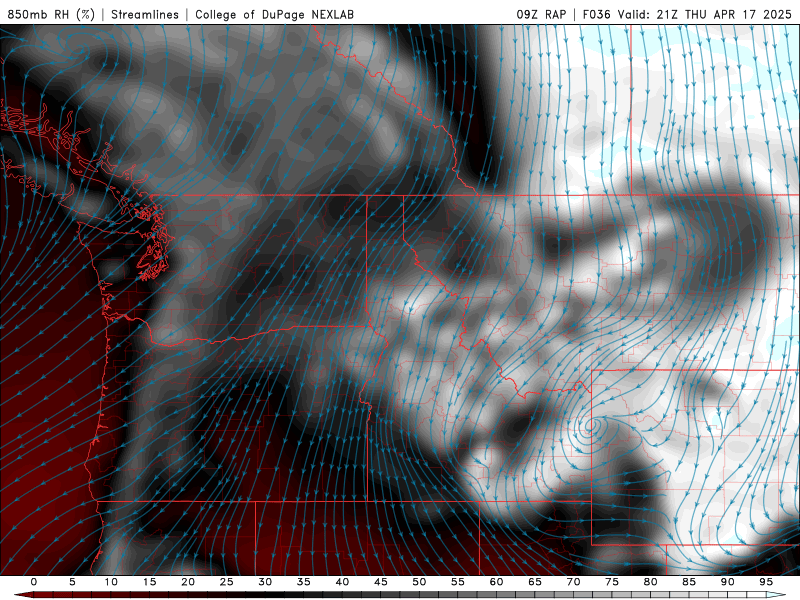Click the "30" label on the color scale
Image resolution: width=800 pixels, height=600 pixels.
(265, 582)
